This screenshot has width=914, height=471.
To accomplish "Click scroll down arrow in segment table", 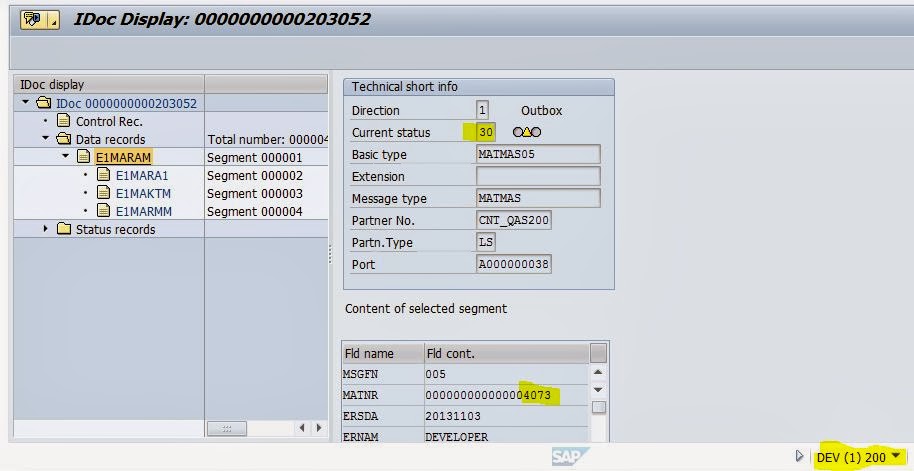I will click(598, 389).
